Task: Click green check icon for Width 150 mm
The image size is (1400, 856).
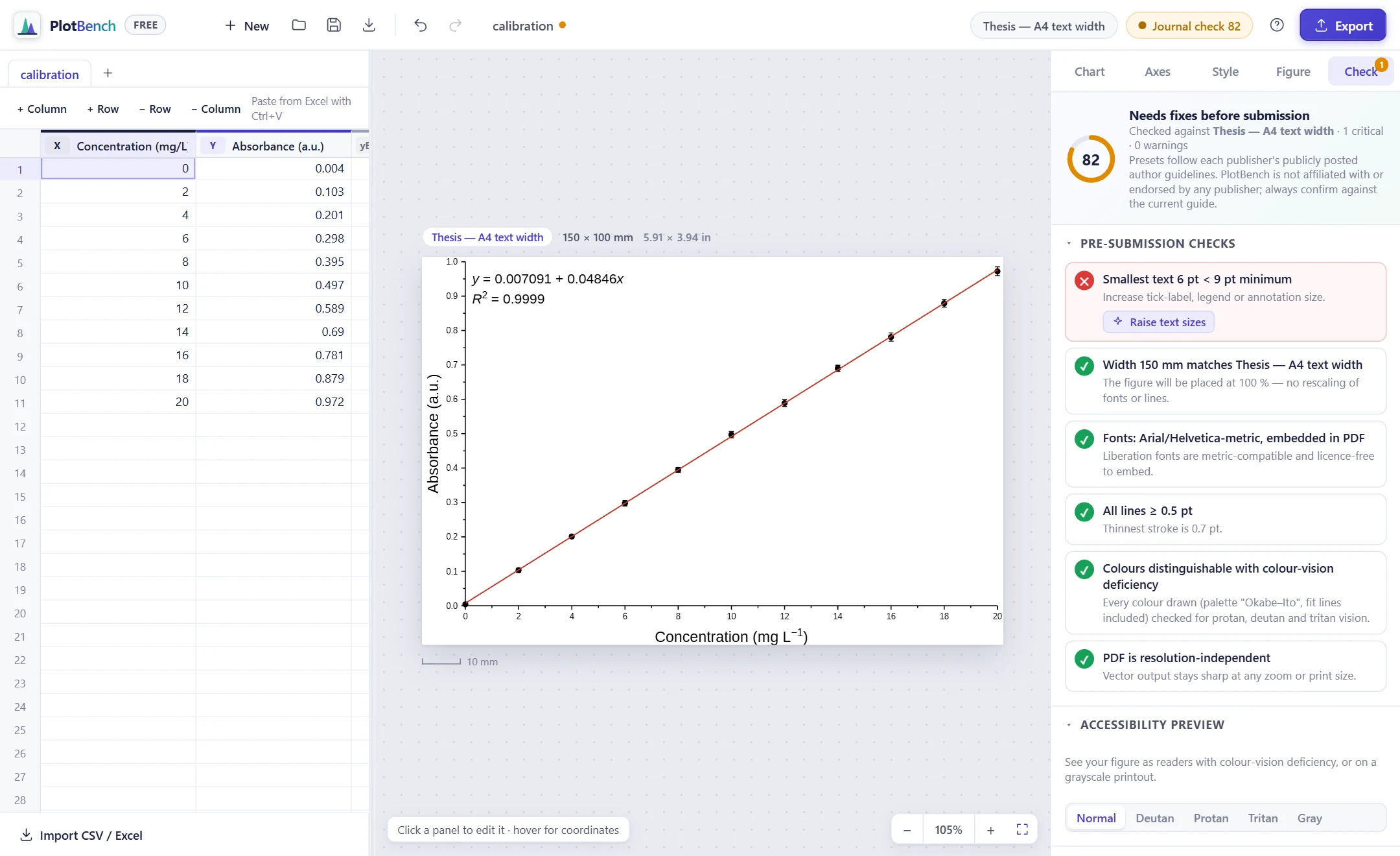Action: (x=1084, y=366)
